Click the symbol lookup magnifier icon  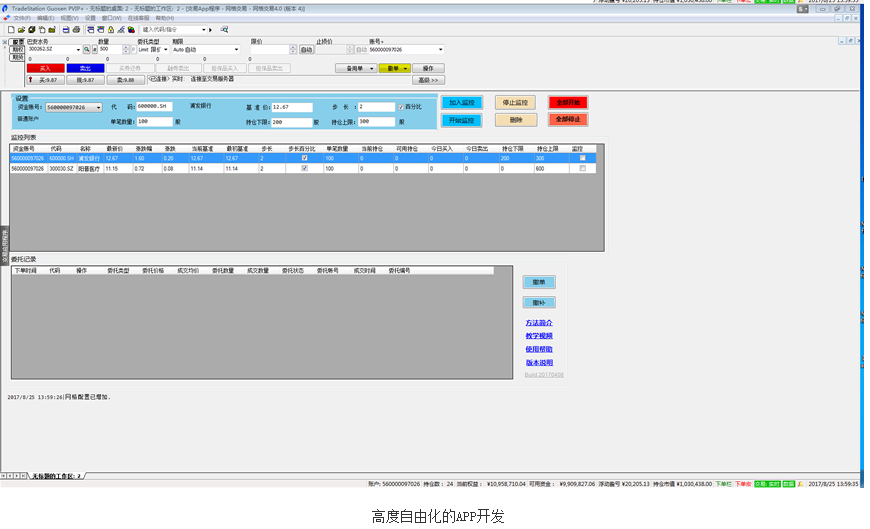click(86, 49)
